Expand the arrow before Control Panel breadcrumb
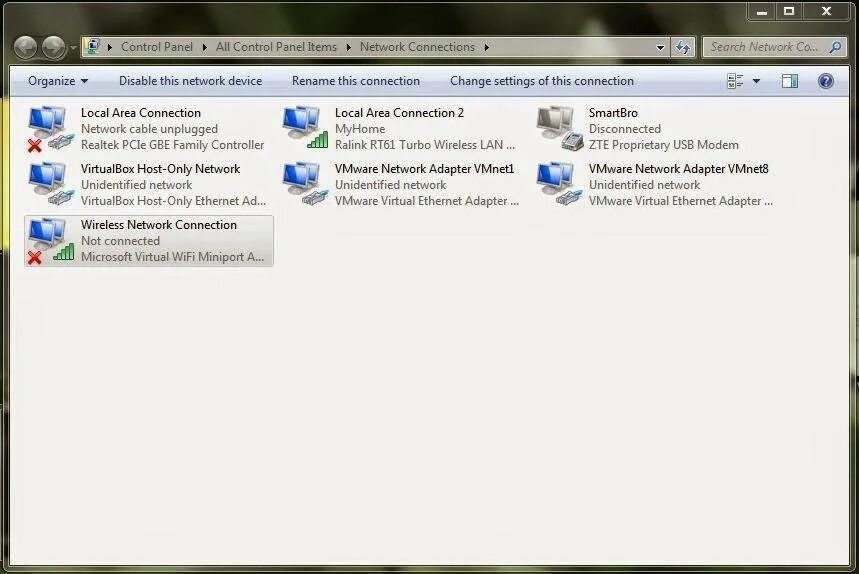The height and width of the screenshot is (574, 859). click(x=110, y=48)
